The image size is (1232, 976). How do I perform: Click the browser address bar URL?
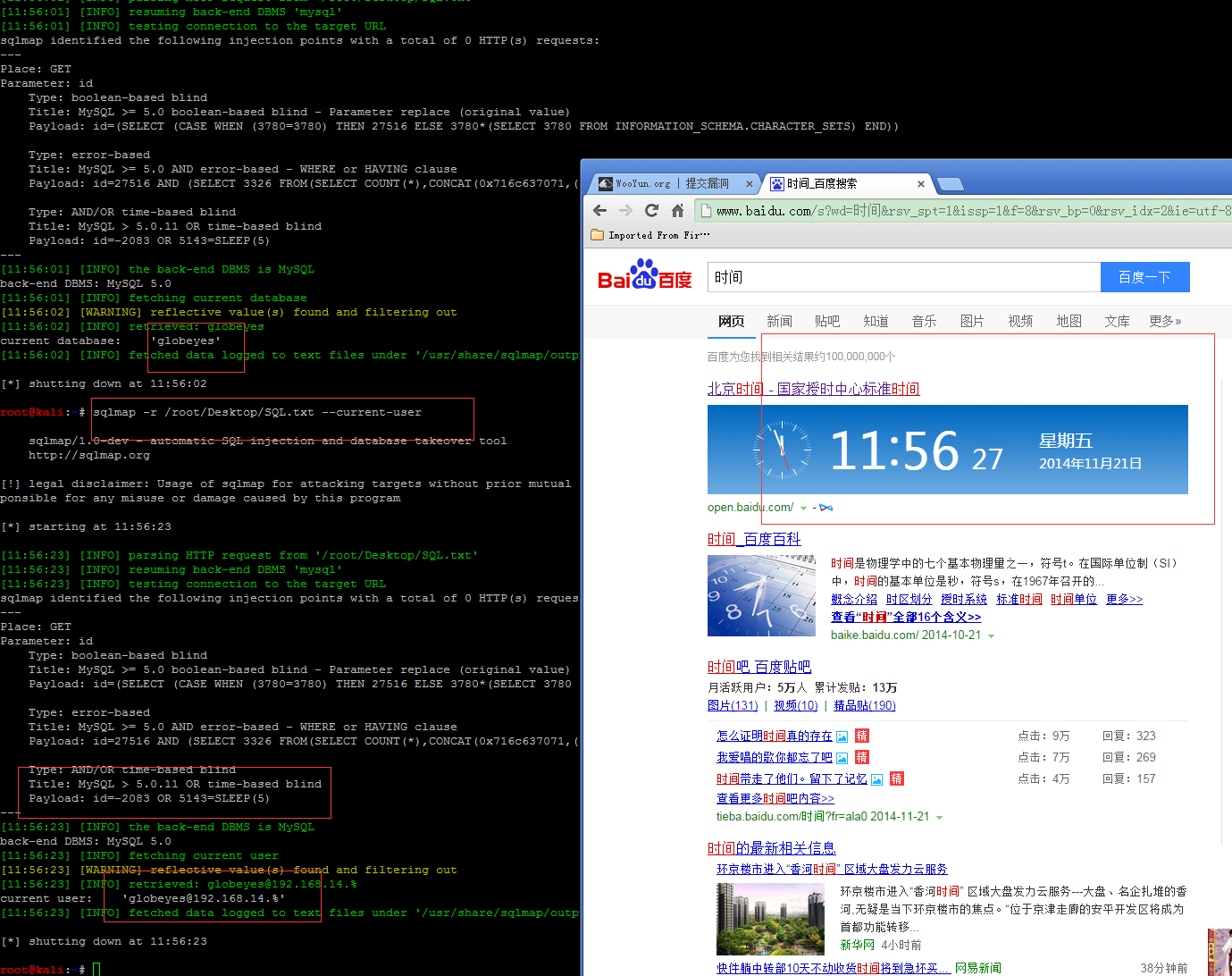click(974, 211)
